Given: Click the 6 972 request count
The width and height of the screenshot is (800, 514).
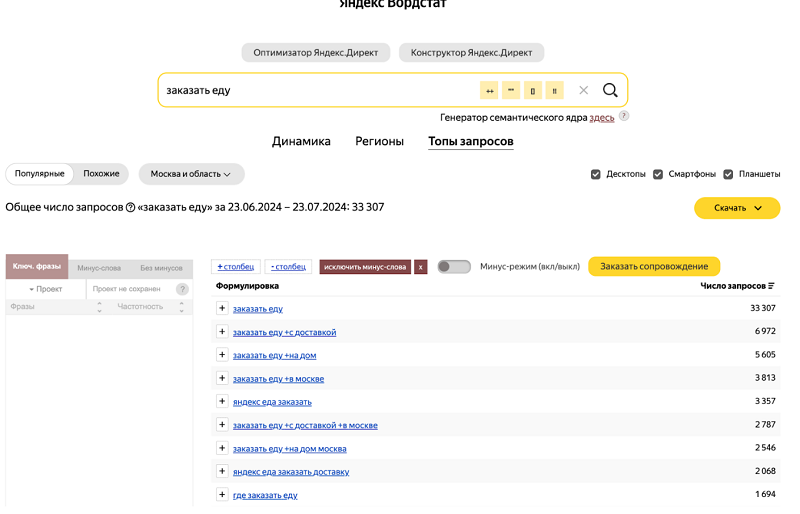Looking at the screenshot, I should click(x=765, y=331).
